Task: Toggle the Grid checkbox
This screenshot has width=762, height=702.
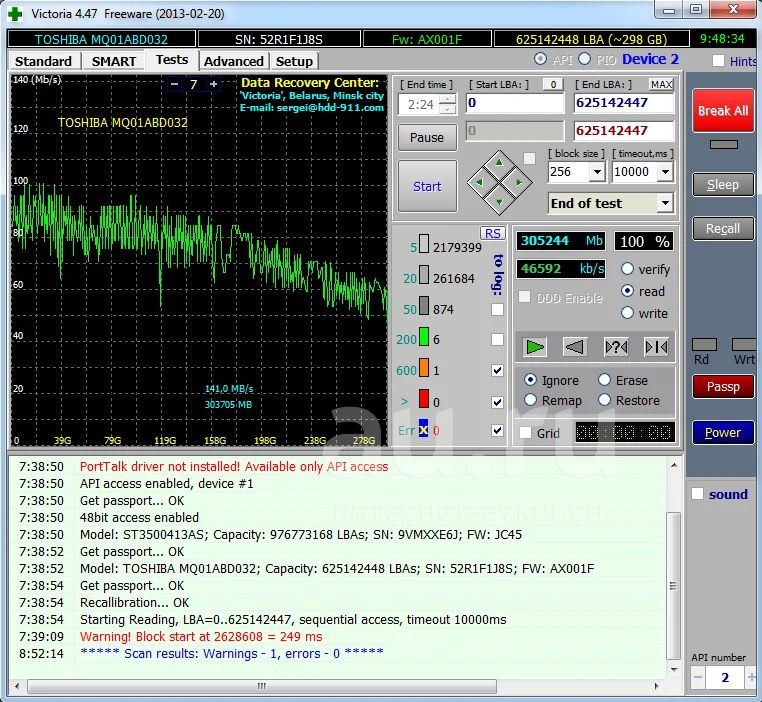Action: tap(525, 432)
